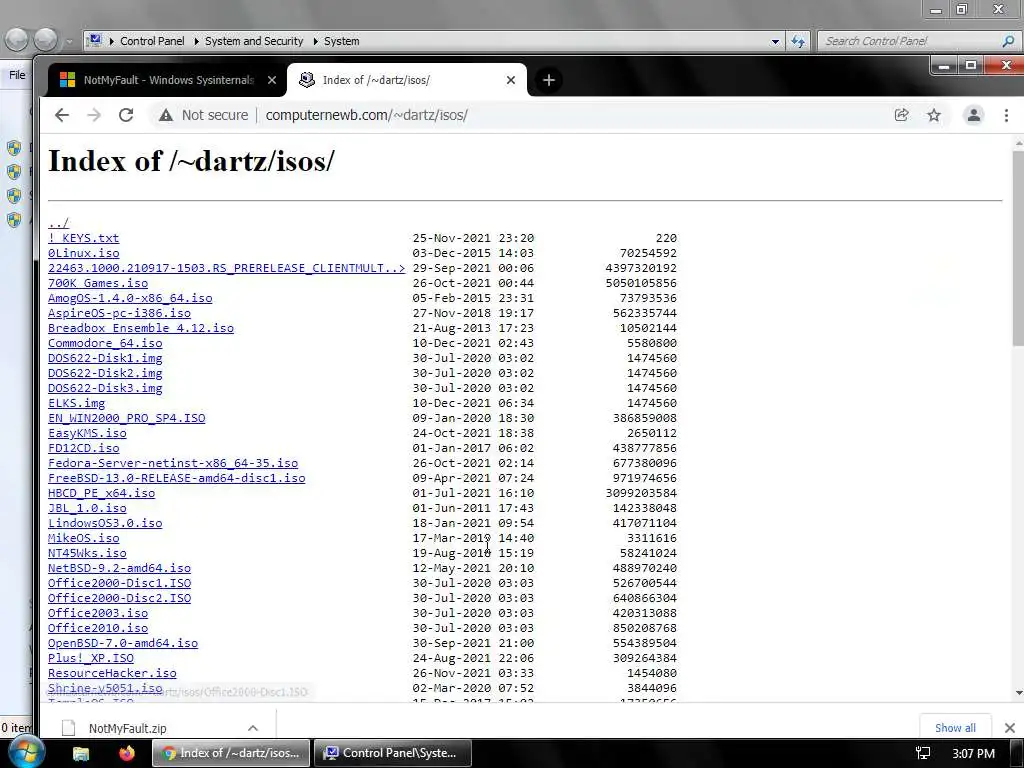Focus the Search Control Panel field
Viewport: 1024px width, 768px height.
tap(911, 41)
